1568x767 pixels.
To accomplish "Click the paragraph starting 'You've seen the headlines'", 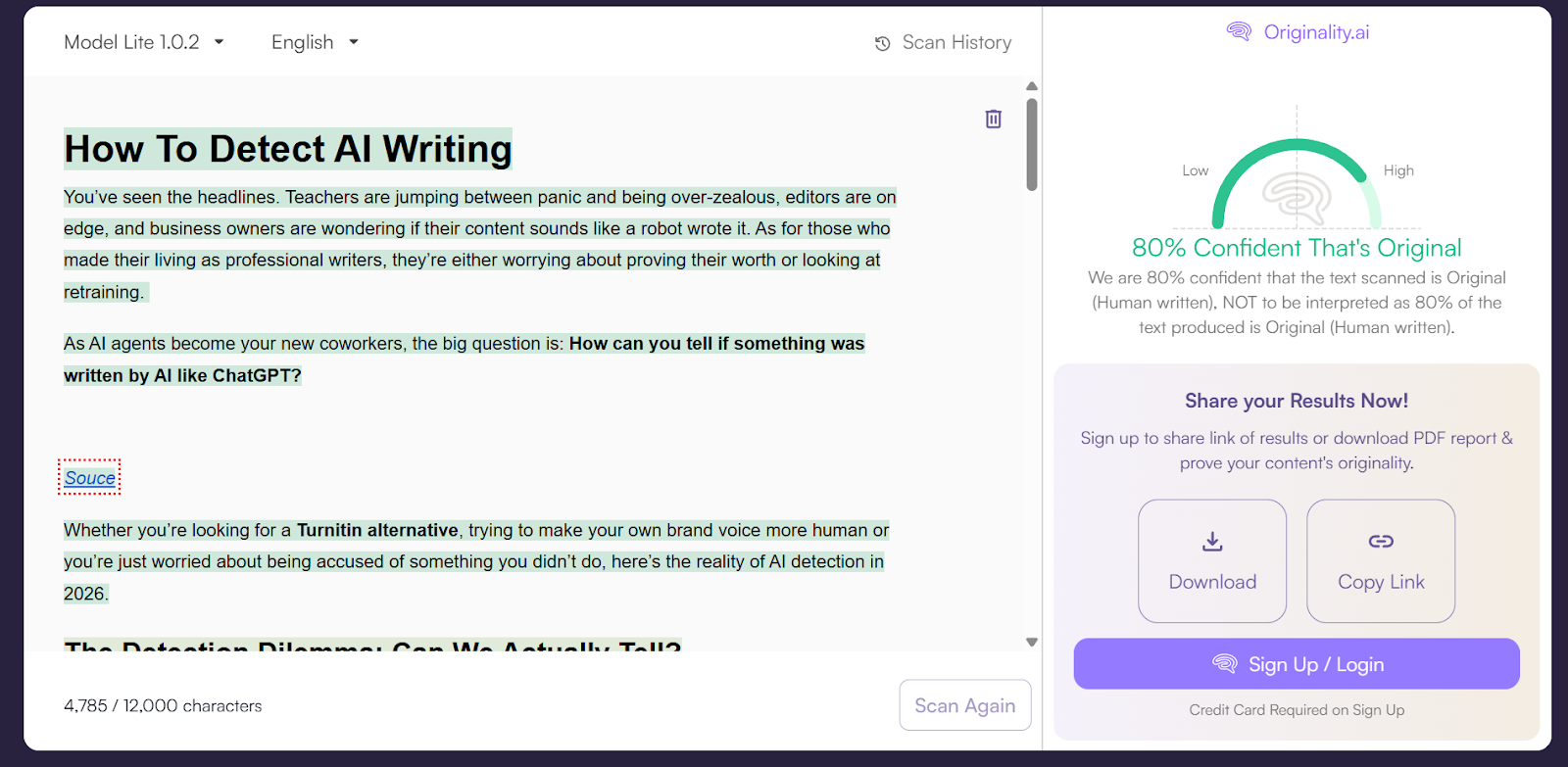I will tap(480, 244).
